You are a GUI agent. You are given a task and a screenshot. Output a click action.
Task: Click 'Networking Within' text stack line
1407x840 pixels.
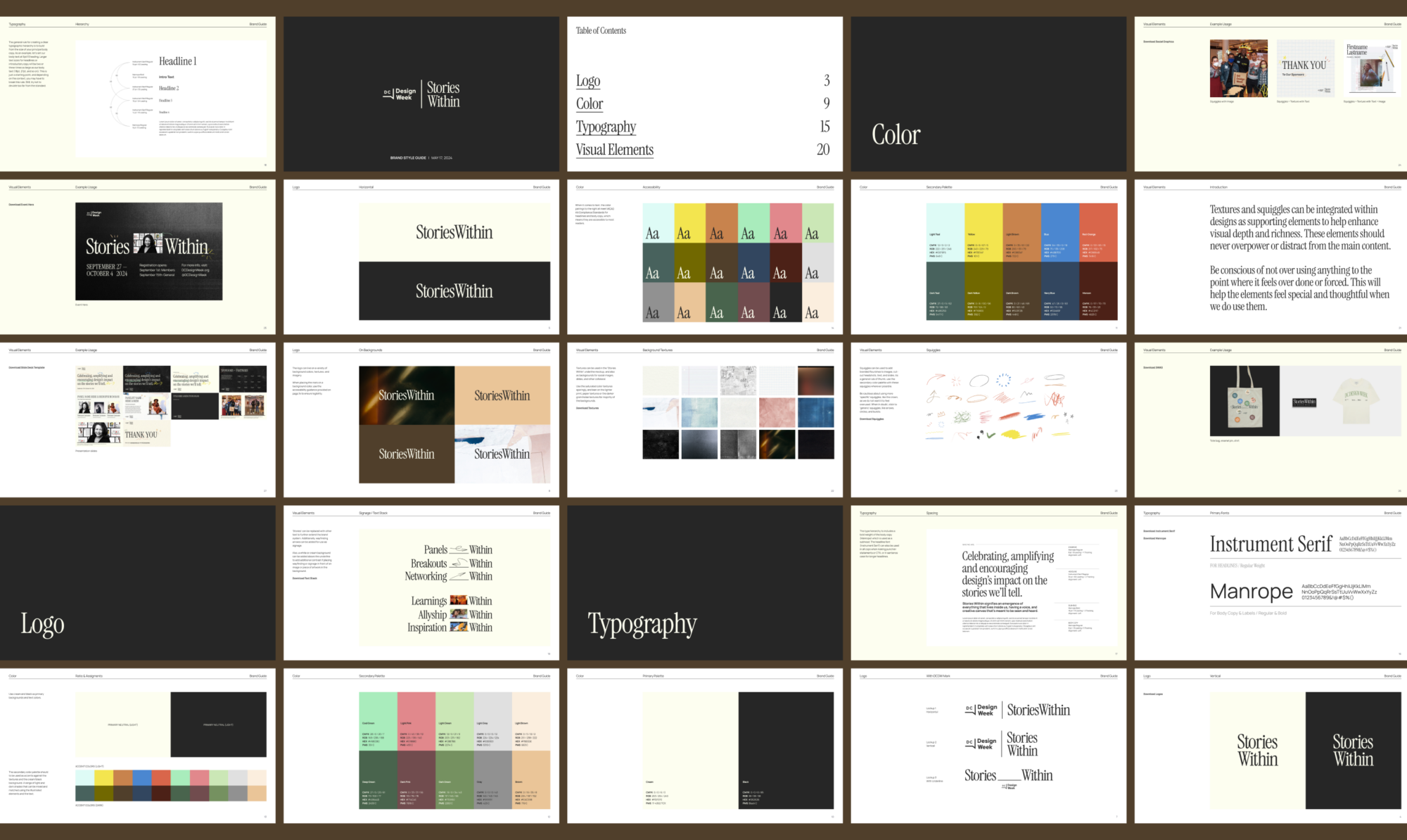(x=449, y=576)
